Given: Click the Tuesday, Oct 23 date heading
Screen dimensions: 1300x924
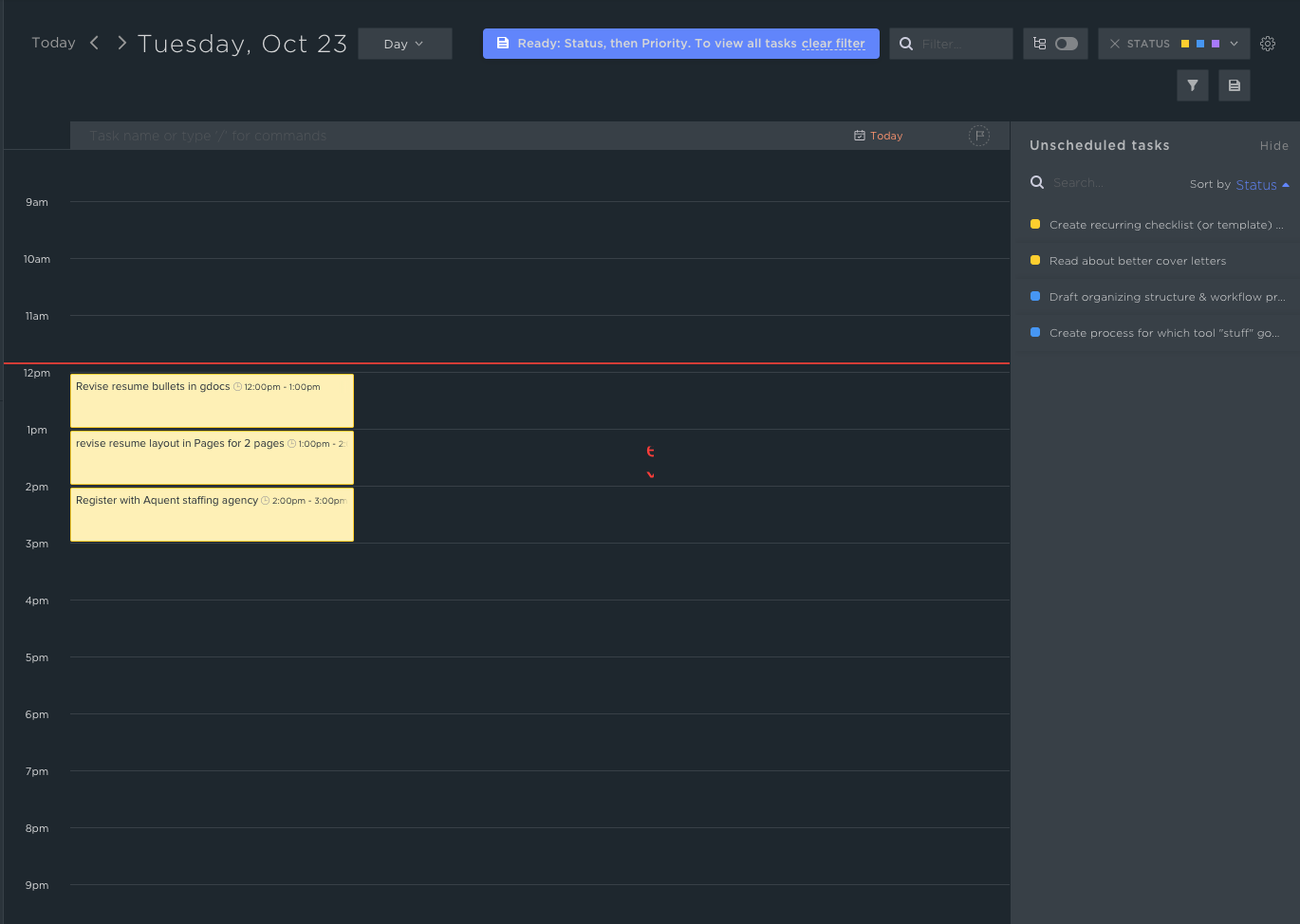Looking at the screenshot, I should tap(242, 44).
